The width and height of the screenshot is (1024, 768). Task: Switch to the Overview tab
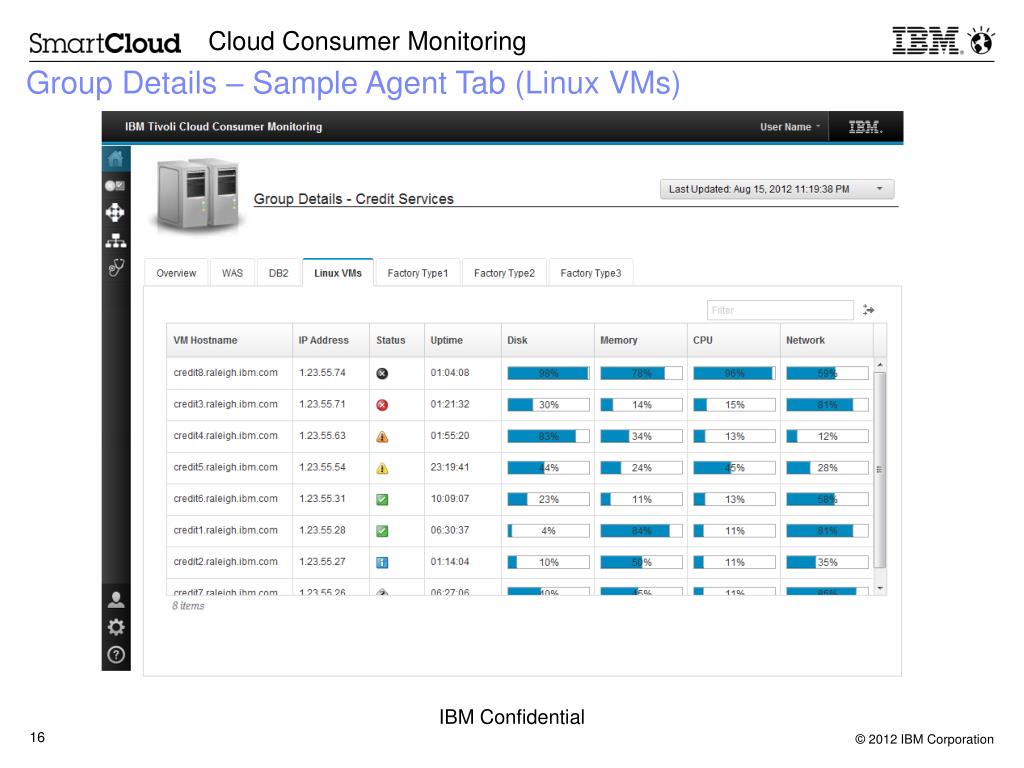(x=176, y=273)
